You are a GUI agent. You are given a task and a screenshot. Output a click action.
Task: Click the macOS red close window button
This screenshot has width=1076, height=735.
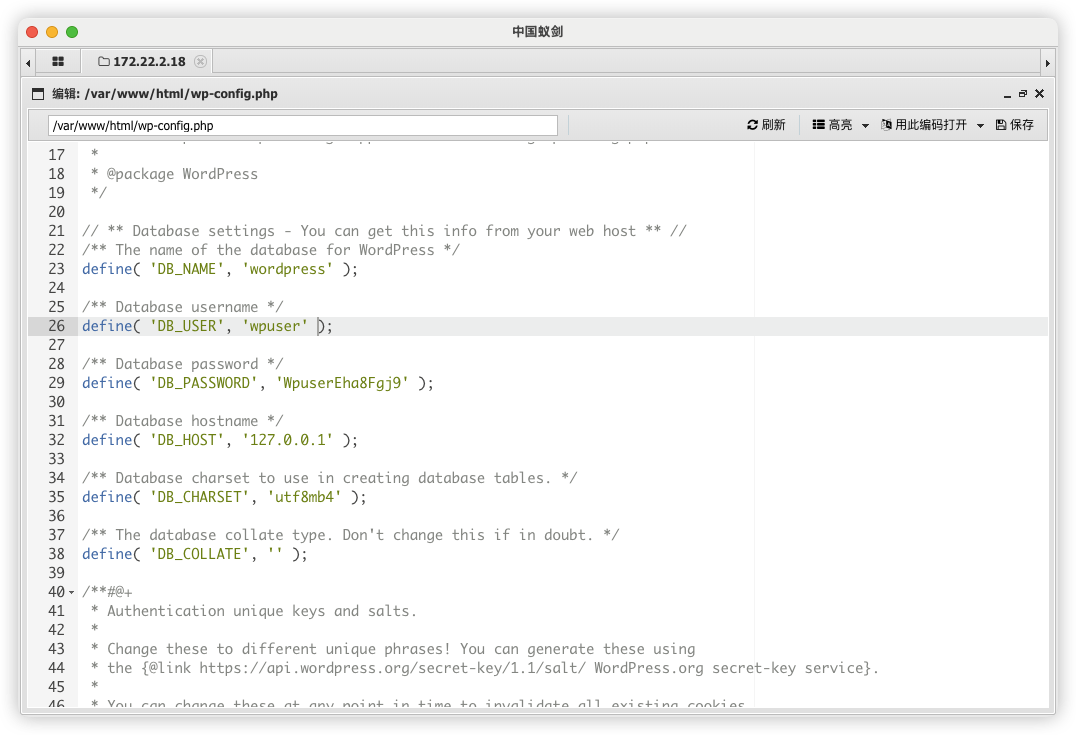[x=32, y=32]
